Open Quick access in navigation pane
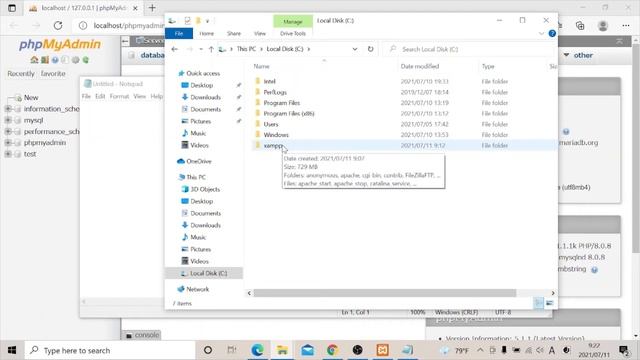 (x=203, y=73)
